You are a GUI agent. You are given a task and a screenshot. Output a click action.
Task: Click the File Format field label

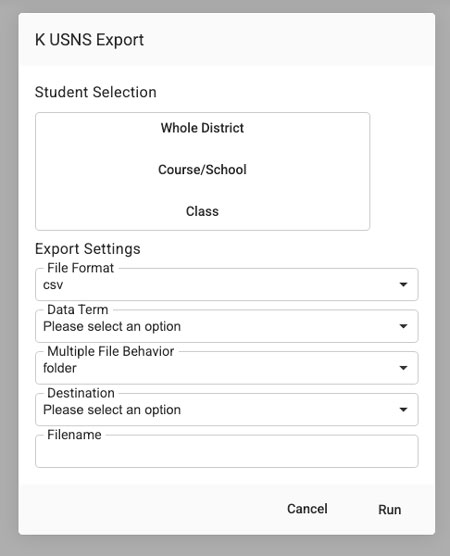pyautogui.click(x=80, y=268)
